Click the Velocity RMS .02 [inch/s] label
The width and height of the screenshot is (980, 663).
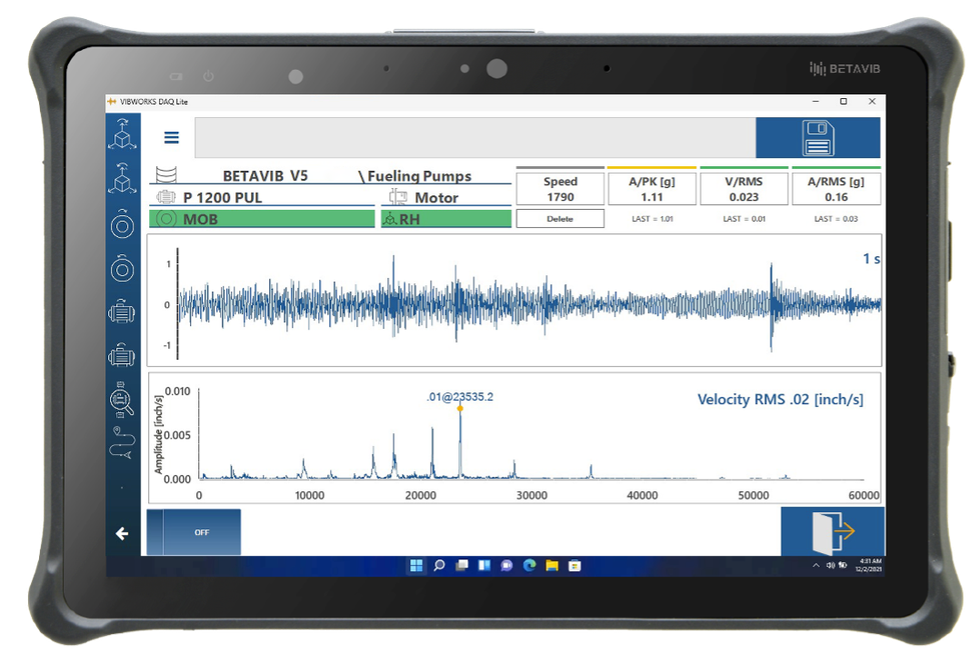(x=780, y=399)
